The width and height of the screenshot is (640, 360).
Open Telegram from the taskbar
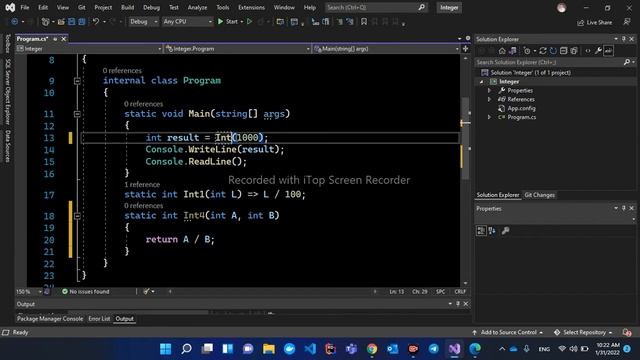(x=433, y=349)
